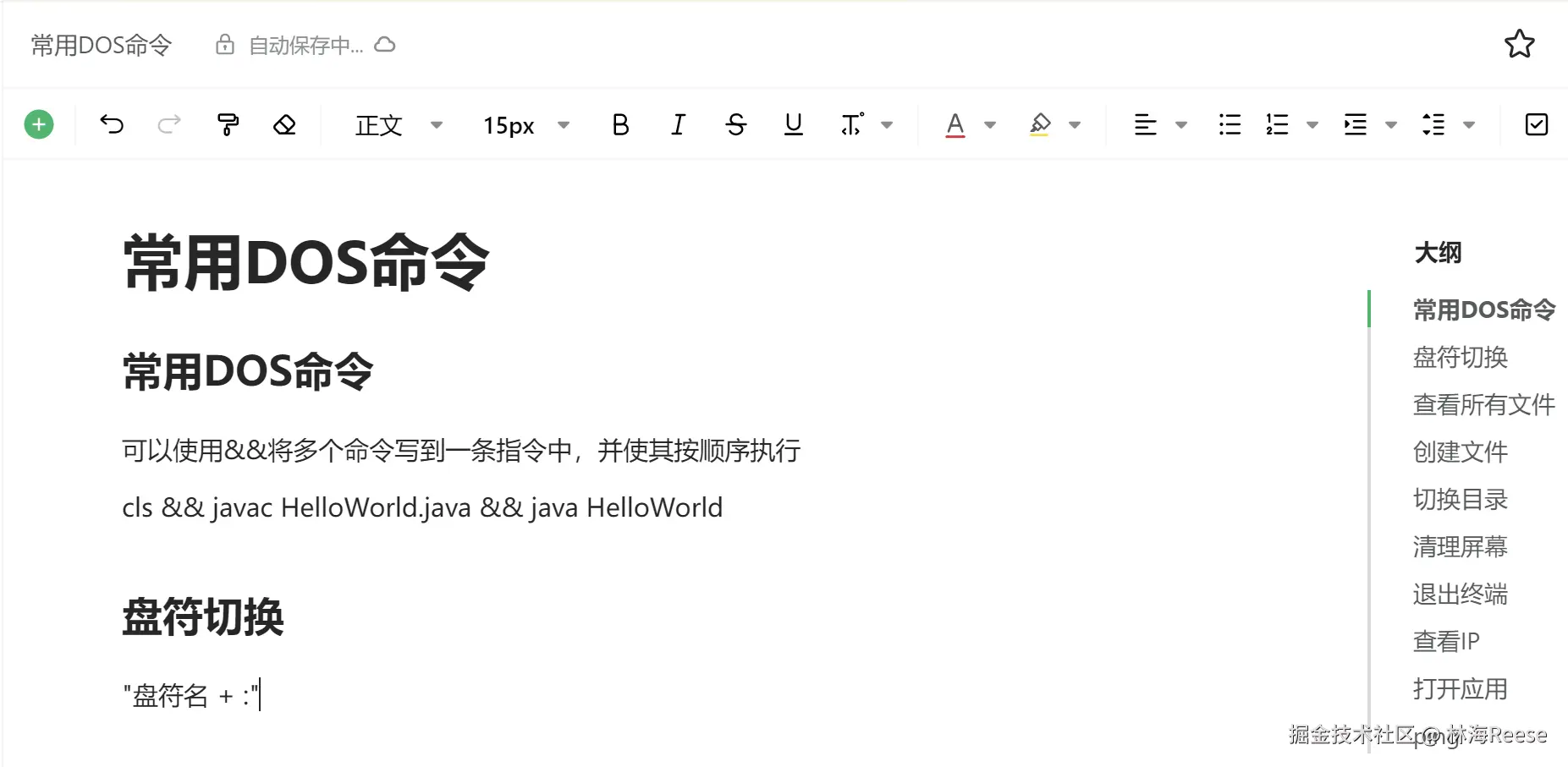1568x767 pixels.
Task: Select the format painter tool
Action: pos(228,125)
